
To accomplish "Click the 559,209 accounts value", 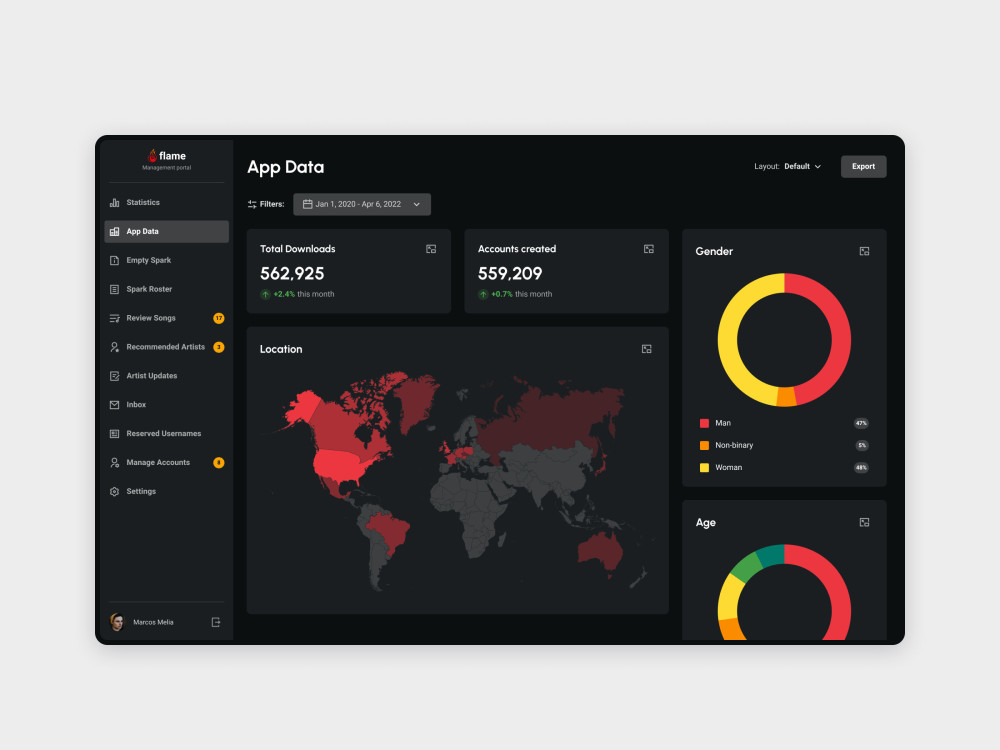I will [510, 274].
